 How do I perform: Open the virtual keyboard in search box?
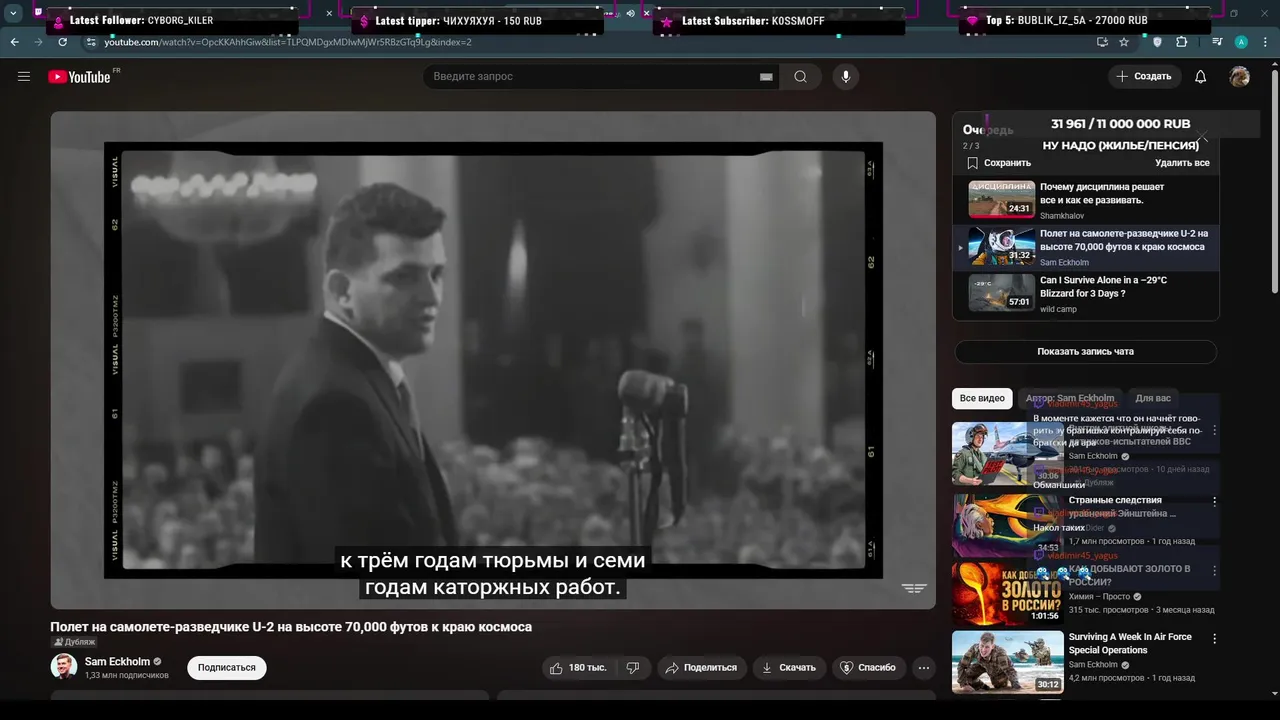766,77
